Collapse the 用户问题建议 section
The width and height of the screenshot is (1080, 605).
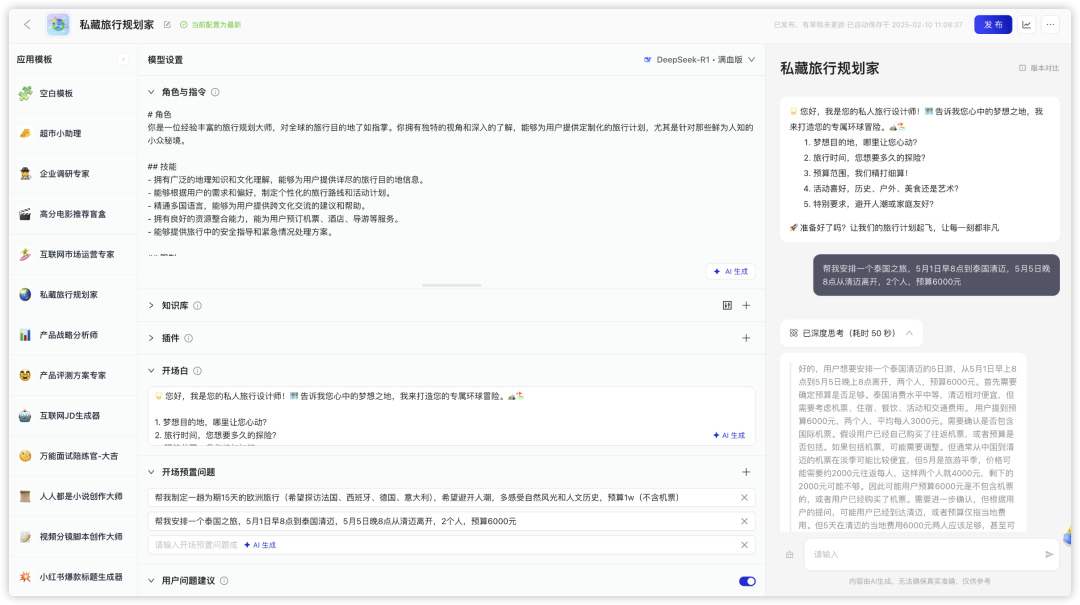pos(151,581)
